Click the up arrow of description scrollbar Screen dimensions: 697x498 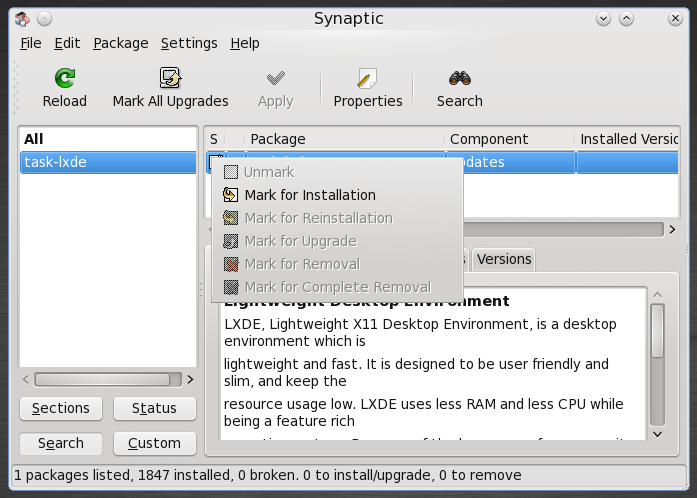coord(657,295)
